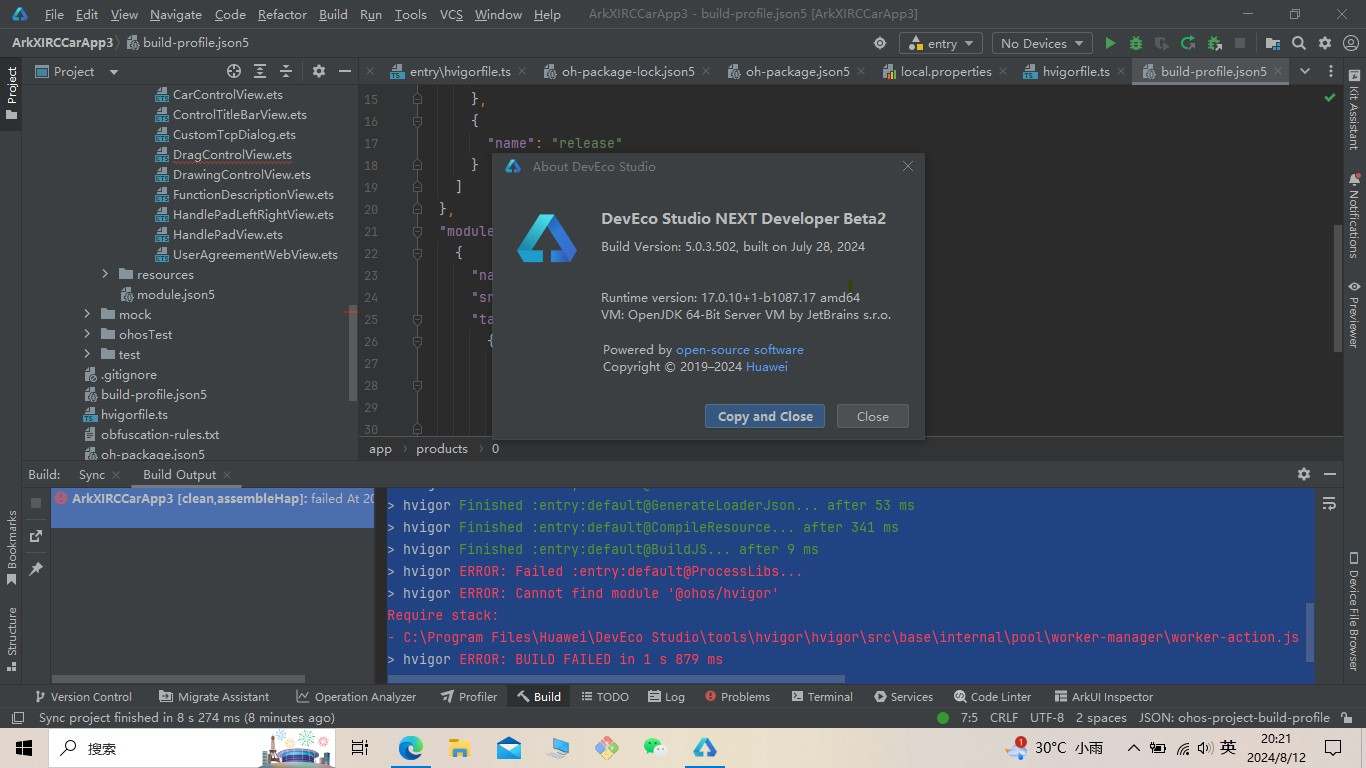
Task: Expand the ohosTest folder
Action: pyautogui.click(x=87, y=334)
